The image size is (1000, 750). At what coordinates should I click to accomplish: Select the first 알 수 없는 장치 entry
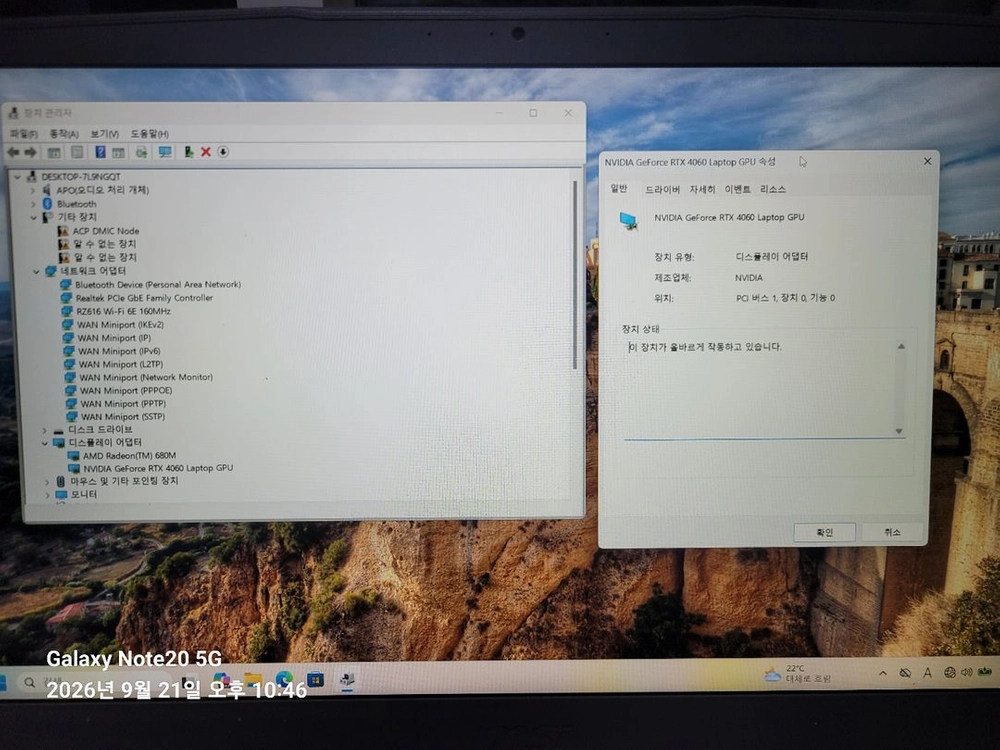click(98, 244)
